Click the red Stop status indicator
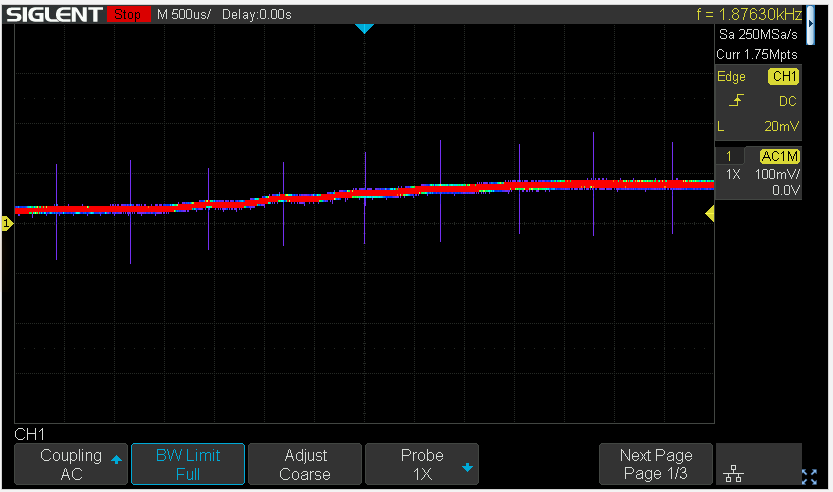This screenshot has height=492, width=833. point(128,14)
